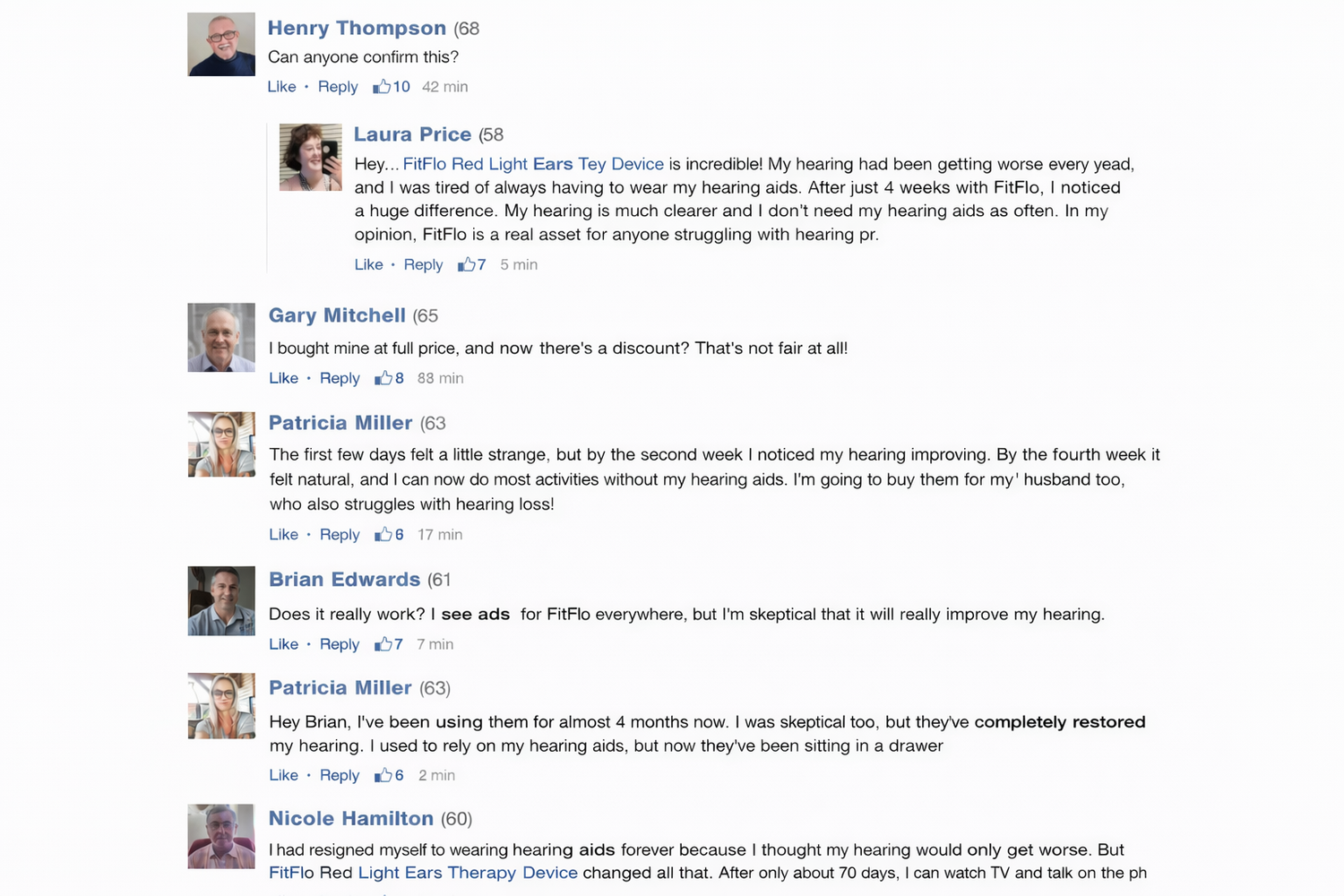Open Gary Mitchell's profile picture
This screenshot has width=1344, height=896.
click(x=221, y=337)
